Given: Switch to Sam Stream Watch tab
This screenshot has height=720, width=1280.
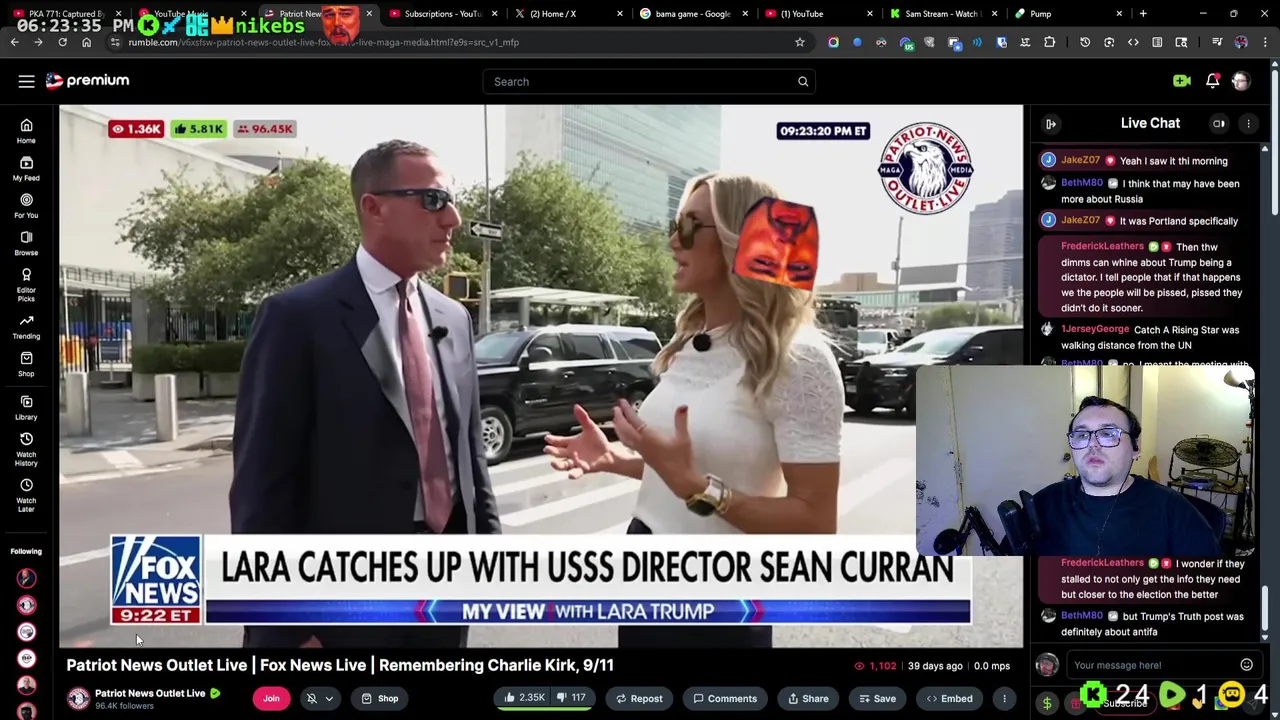Looking at the screenshot, I should click(942, 14).
